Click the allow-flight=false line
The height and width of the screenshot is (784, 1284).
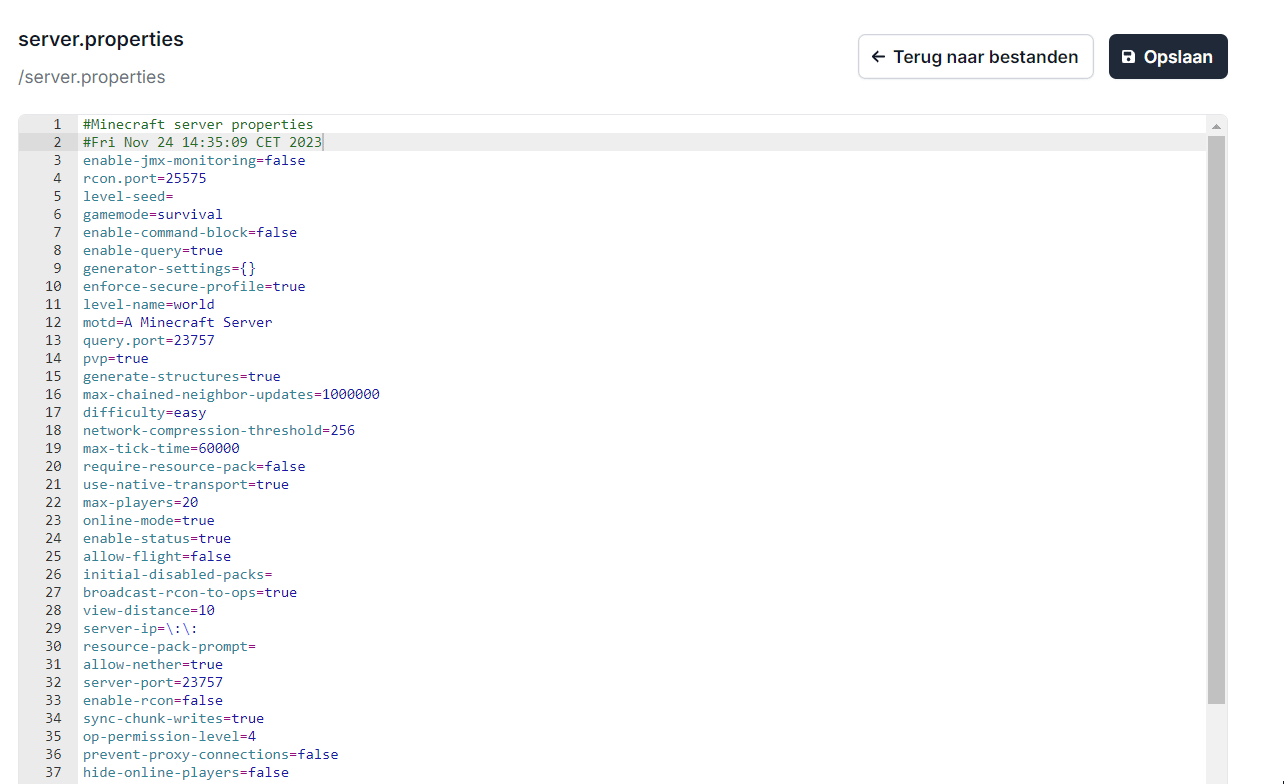pos(156,556)
